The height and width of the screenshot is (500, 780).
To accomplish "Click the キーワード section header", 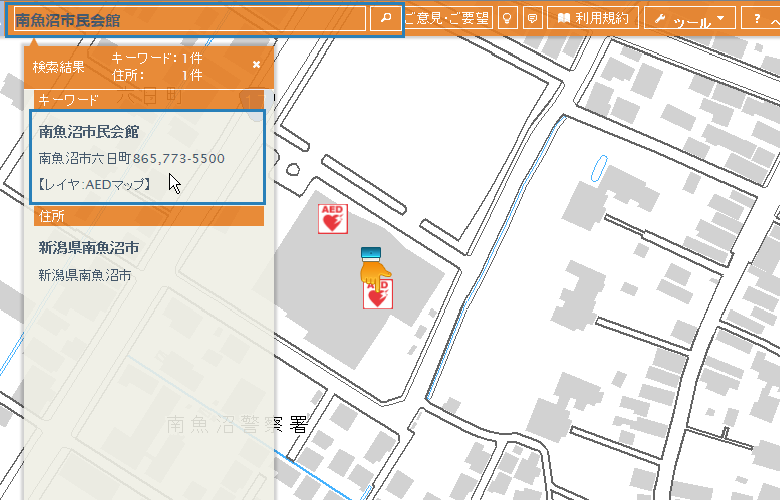I will coord(149,100).
